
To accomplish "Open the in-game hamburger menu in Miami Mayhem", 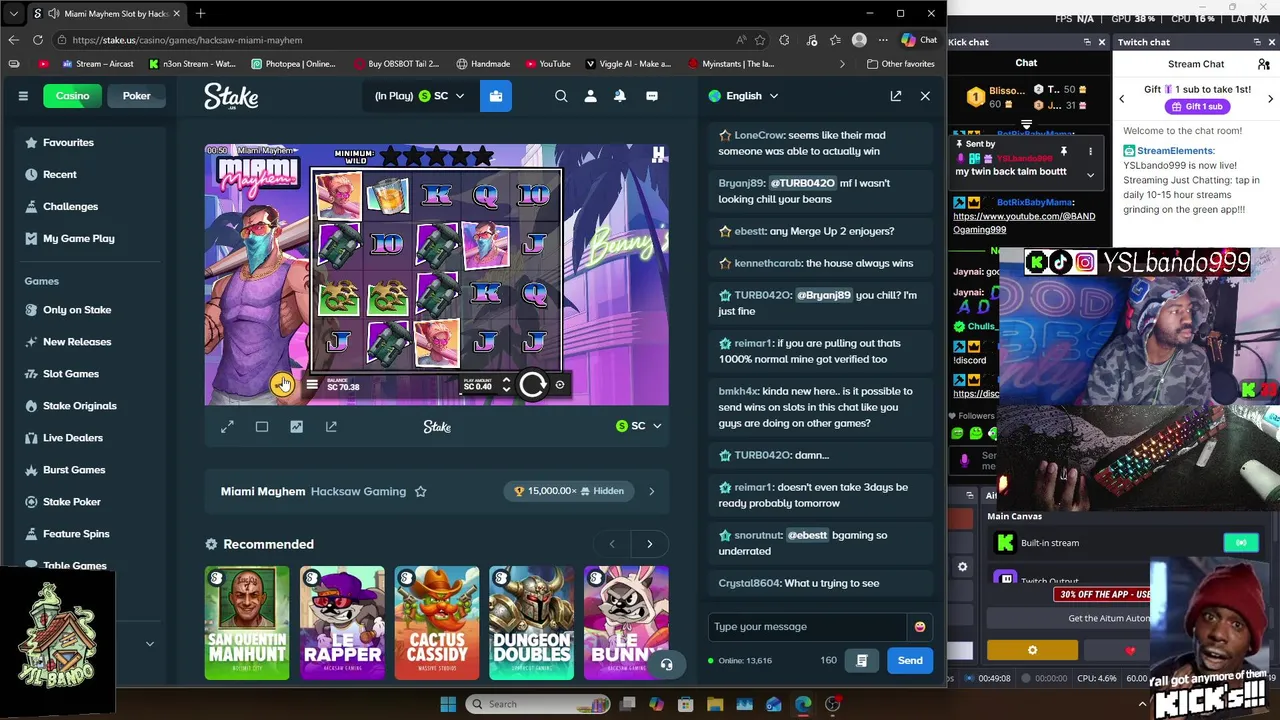I will 312,385.
